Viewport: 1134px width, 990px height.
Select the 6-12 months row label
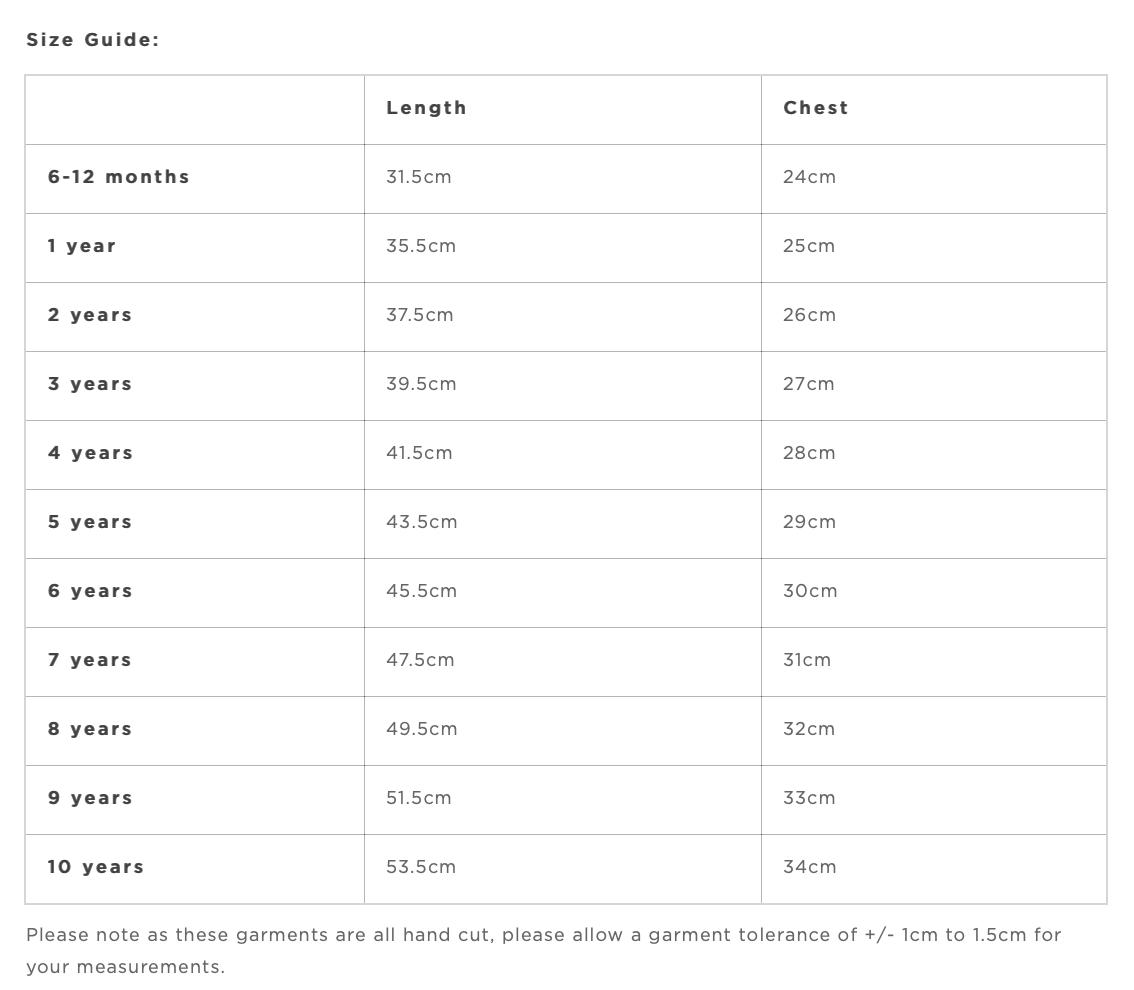coord(118,177)
